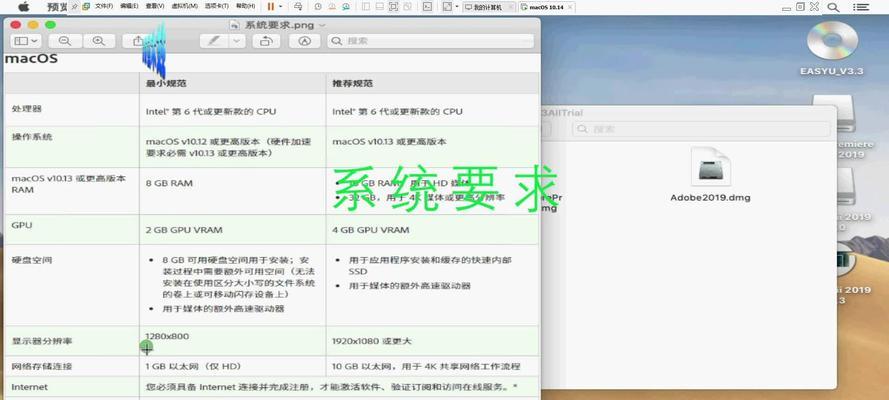Click the fit guest fullscreen icon
The image size is (889, 400).
(x=447, y=6)
